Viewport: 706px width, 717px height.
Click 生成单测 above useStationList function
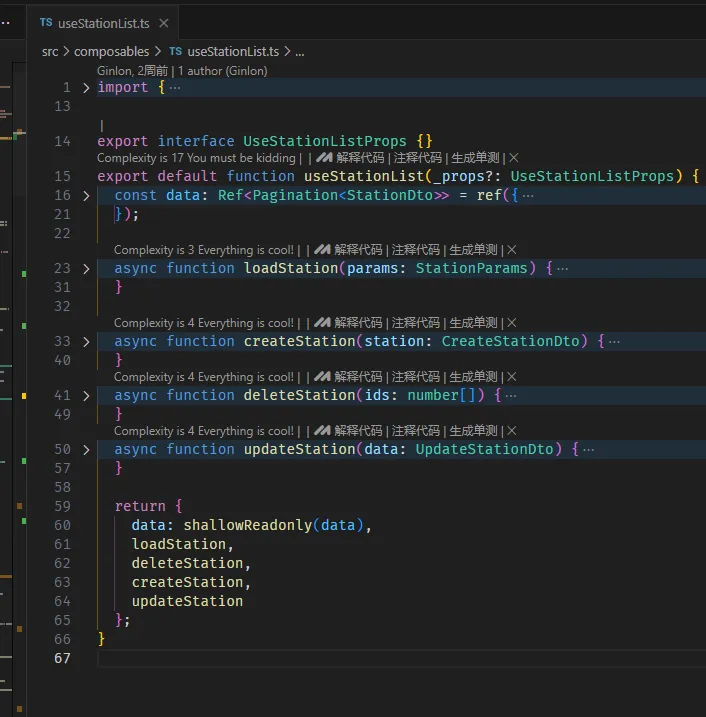[475, 158]
